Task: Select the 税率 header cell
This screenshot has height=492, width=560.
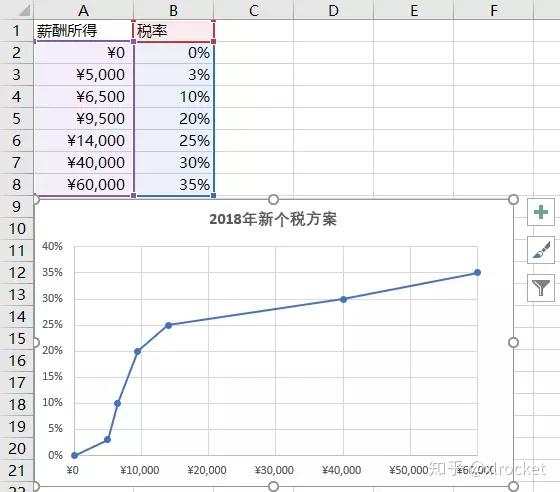Action: [174, 31]
